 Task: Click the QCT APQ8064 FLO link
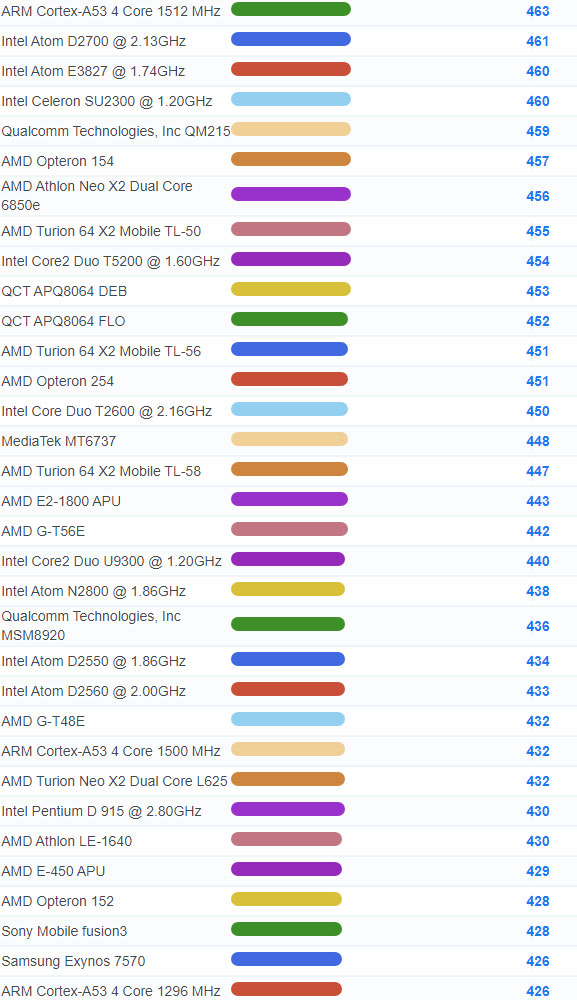[63, 321]
